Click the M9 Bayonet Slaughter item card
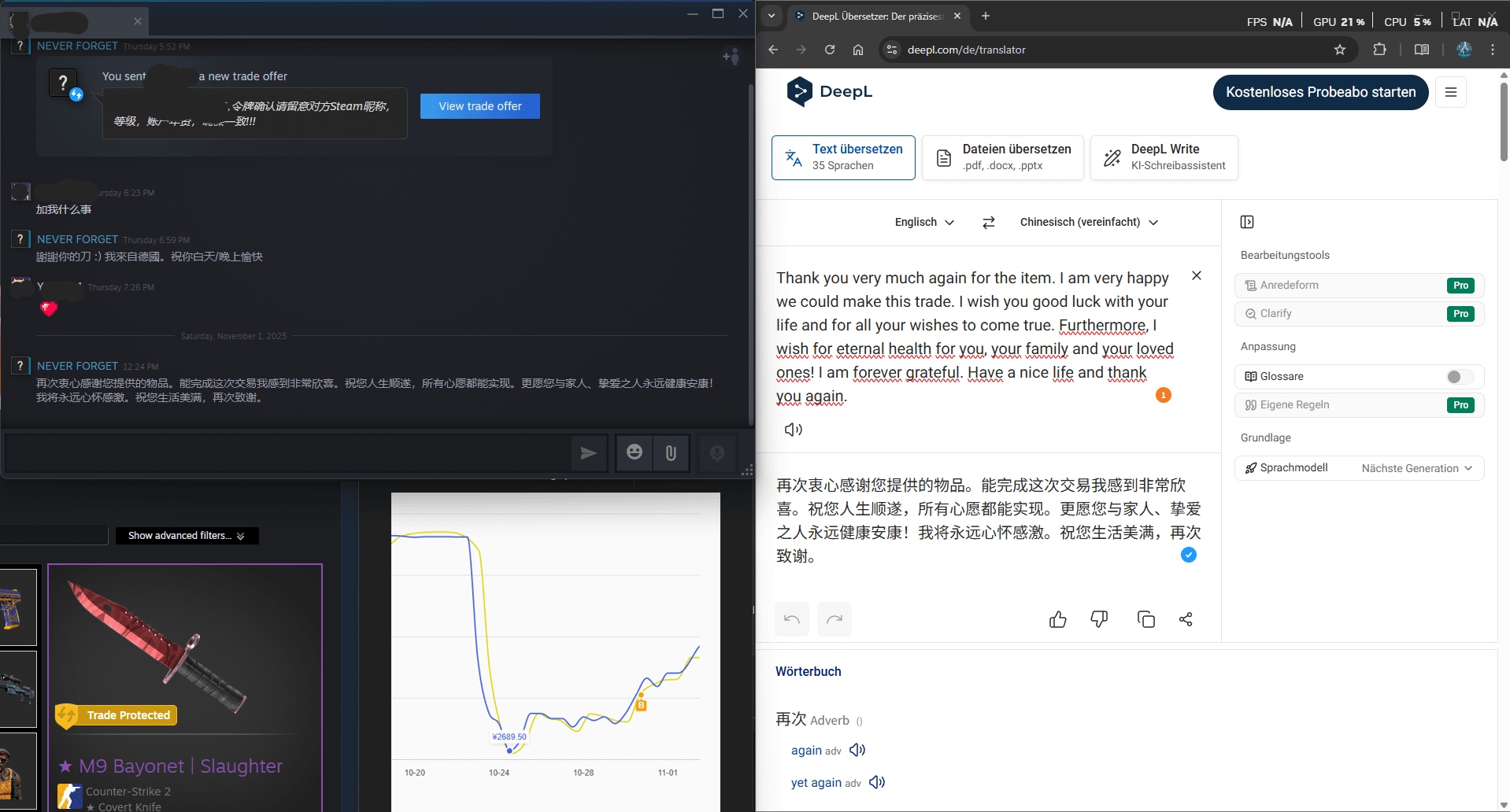 click(x=185, y=688)
